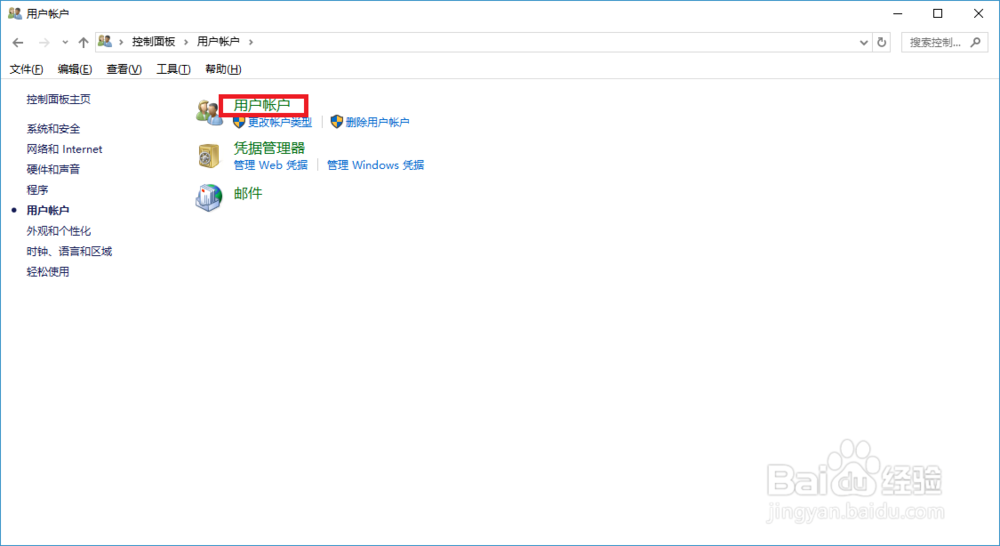
Task: Open 更改帐户类型 link
Action: [x=280, y=122]
